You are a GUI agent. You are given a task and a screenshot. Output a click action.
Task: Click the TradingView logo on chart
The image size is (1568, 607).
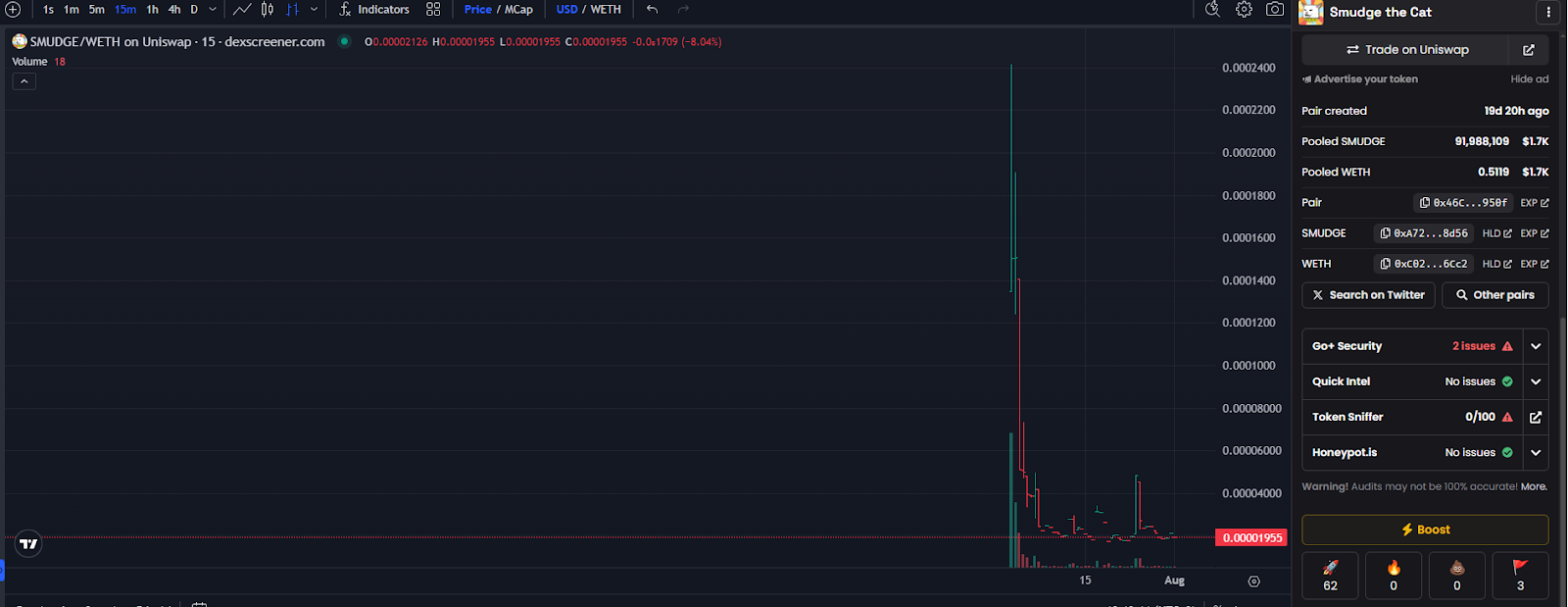(x=28, y=543)
